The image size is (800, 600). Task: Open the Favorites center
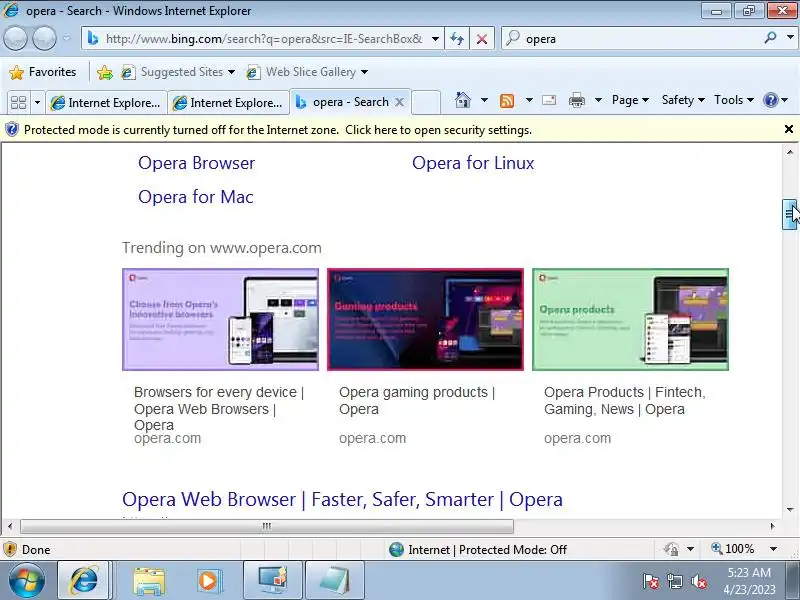43,72
